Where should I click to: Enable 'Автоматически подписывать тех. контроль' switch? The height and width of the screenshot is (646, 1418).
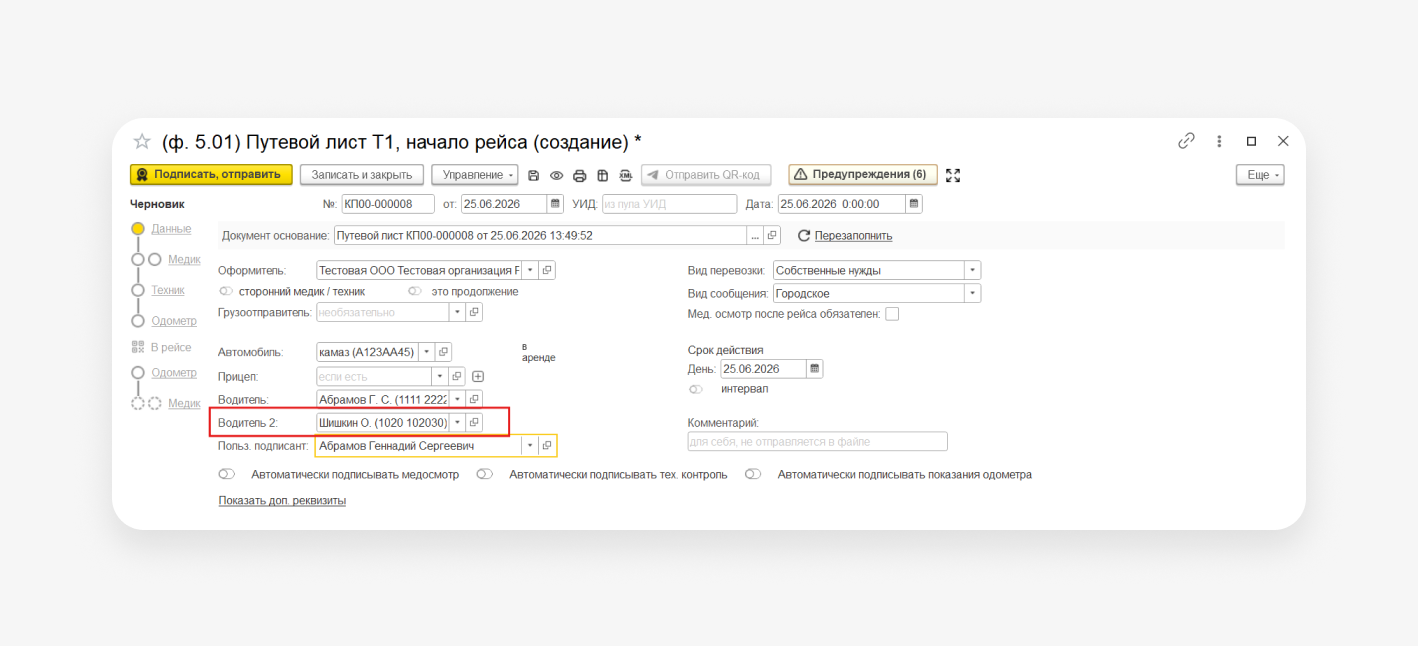(x=485, y=474)
